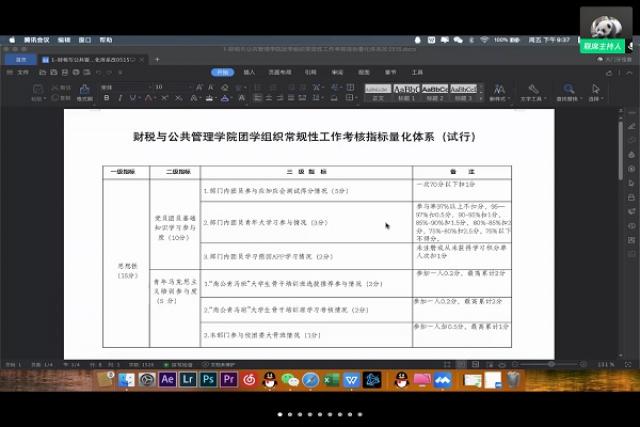The width and height of the screenshot is (640, 427).
Task: Click the zoom in plus button
Action: (584, 364)
